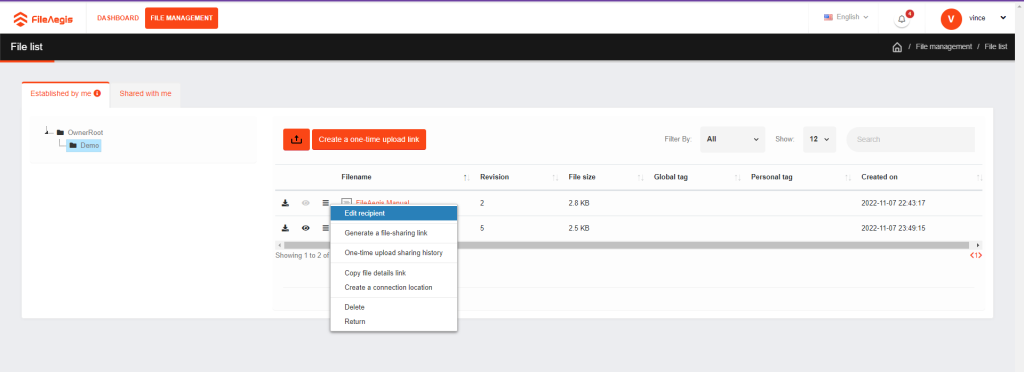Click the OwnerRoot folder icon
The image size is (1024, 372).
click(60, 132)
